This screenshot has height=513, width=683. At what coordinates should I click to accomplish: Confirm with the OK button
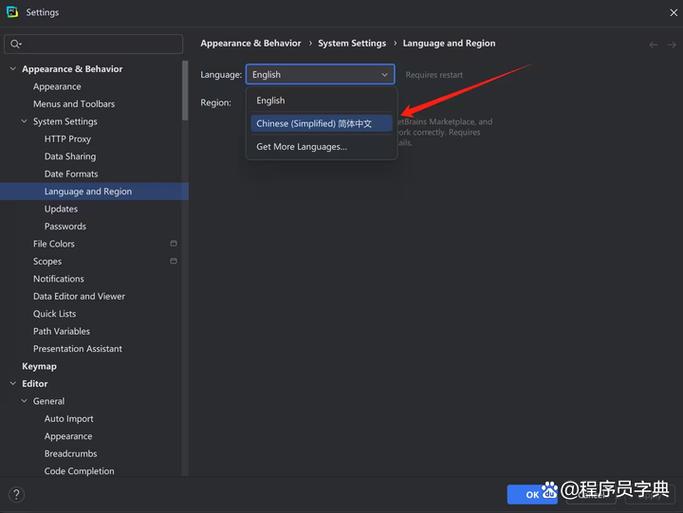[532, 494]
